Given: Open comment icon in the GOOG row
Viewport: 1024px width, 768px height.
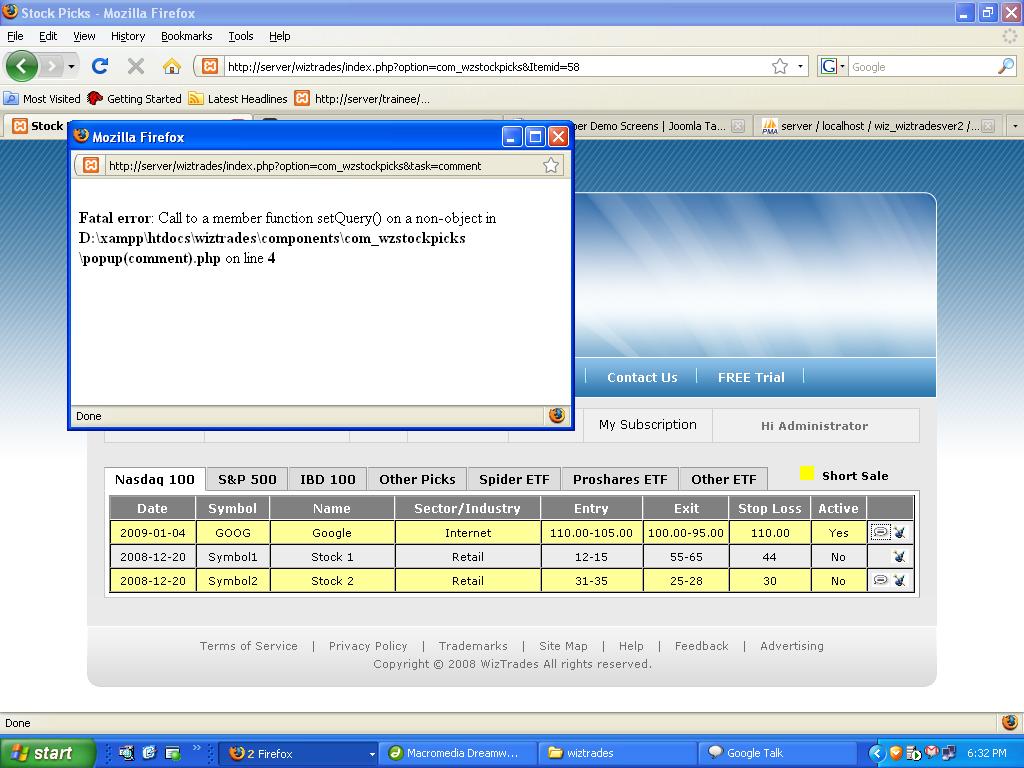Looking at the screenshot, I should pos(880,533).
